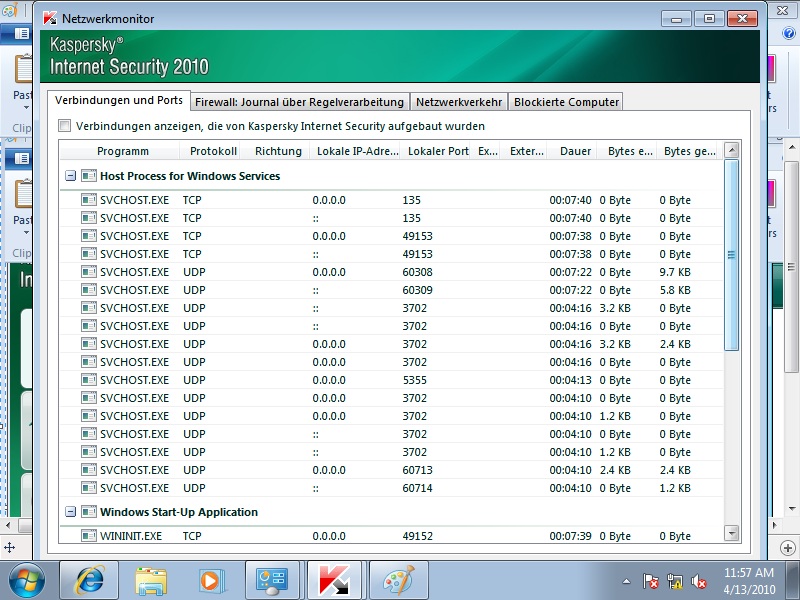Click the Action Center flag tray icon
This screenshot has height=600, width=800.
point(651,581)
